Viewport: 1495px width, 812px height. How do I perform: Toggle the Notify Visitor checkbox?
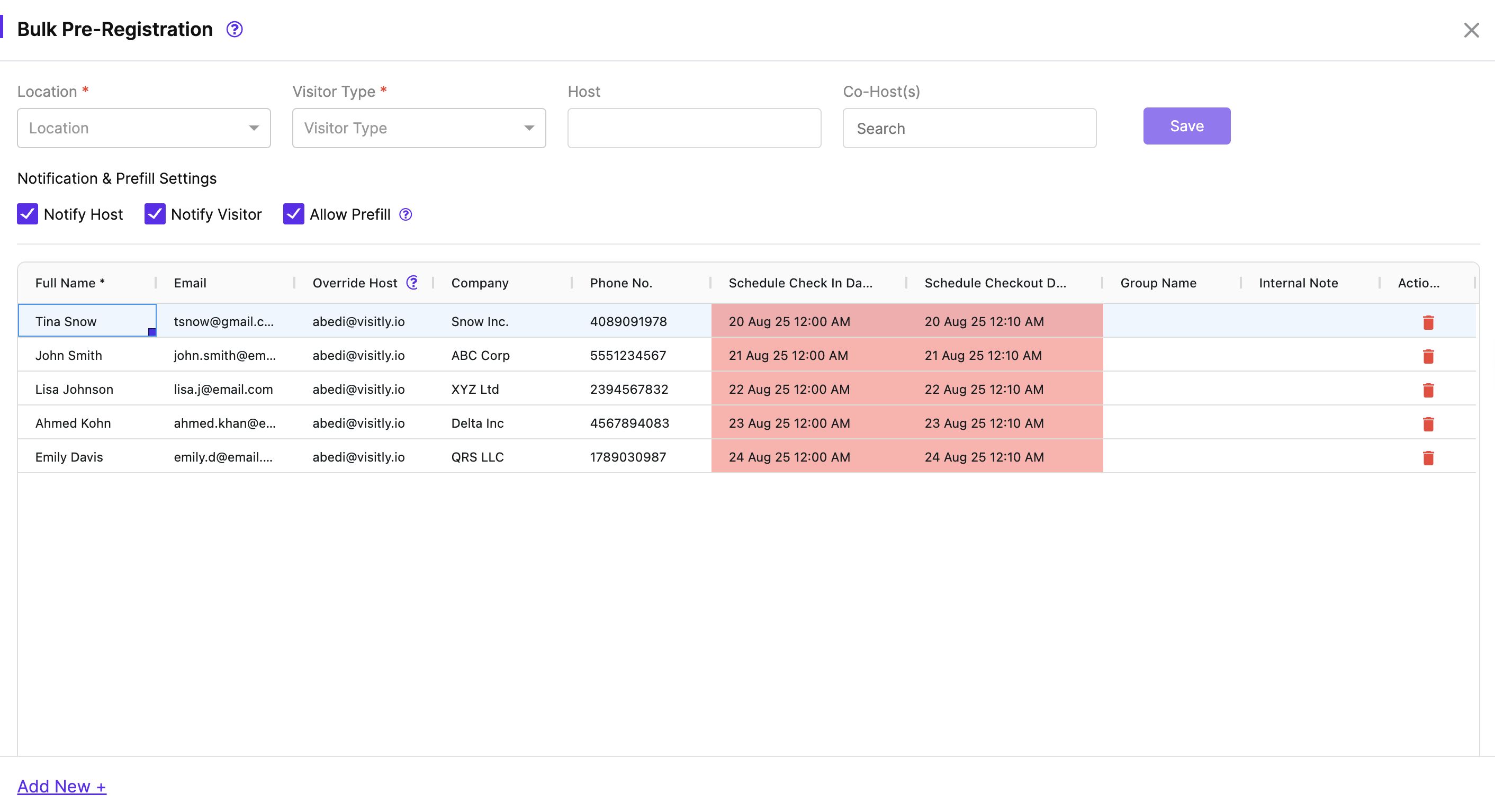(155, 214)
